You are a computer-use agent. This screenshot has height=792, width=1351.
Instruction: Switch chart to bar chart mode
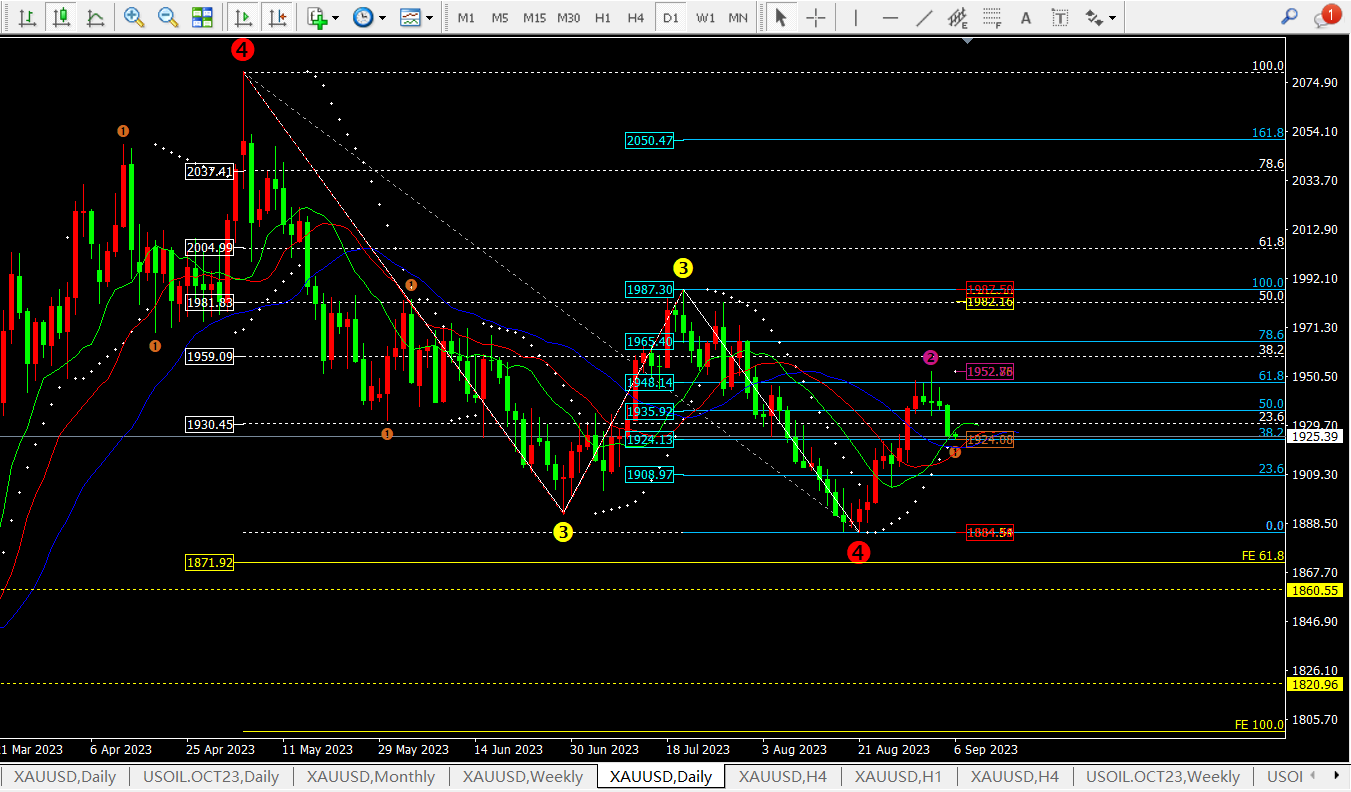click(29, 17)
